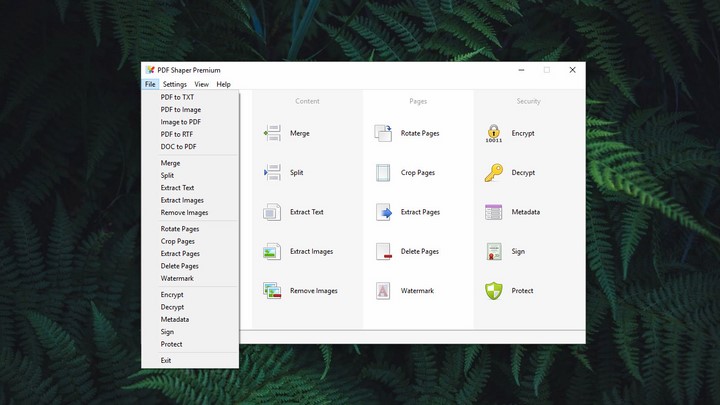Click the Extract Pages arrow icon
Image resolution: width=720 pixels, height=405 pixels.
point(383,212)
